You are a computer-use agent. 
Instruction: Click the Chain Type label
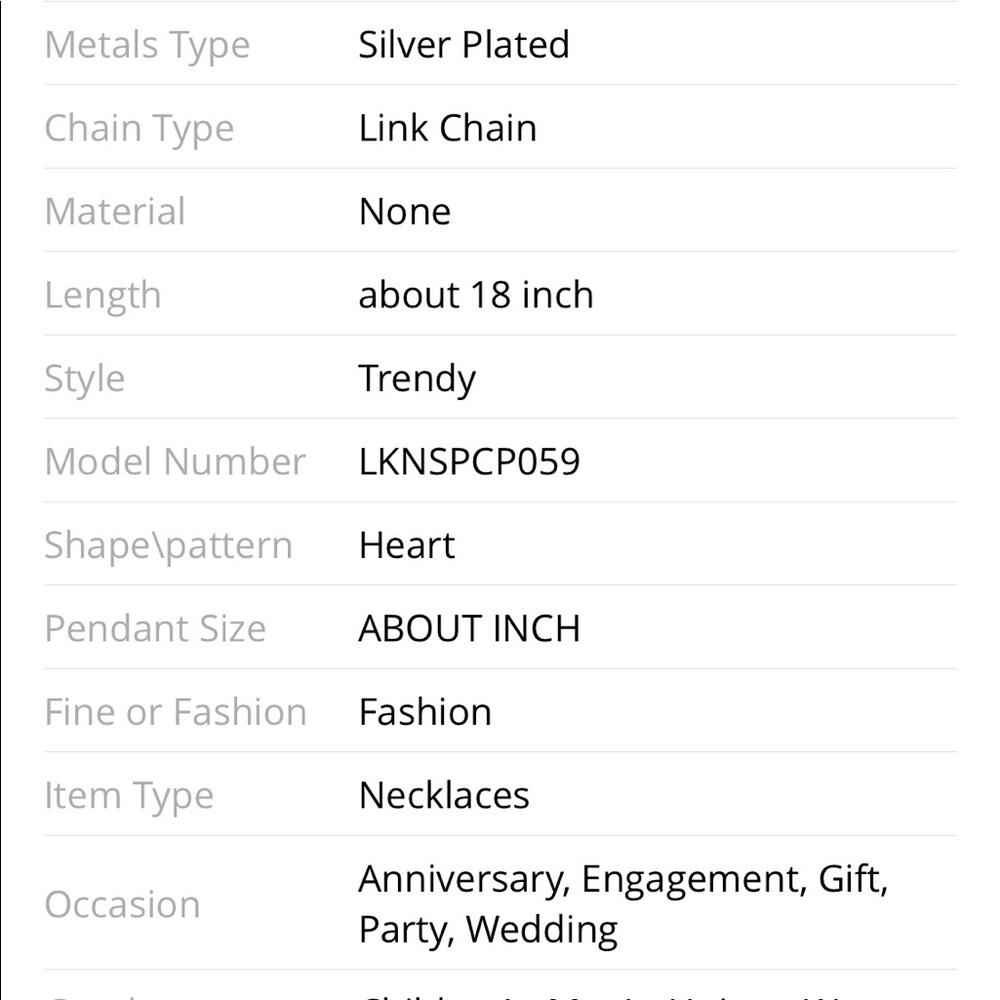(x=140, y=129)
